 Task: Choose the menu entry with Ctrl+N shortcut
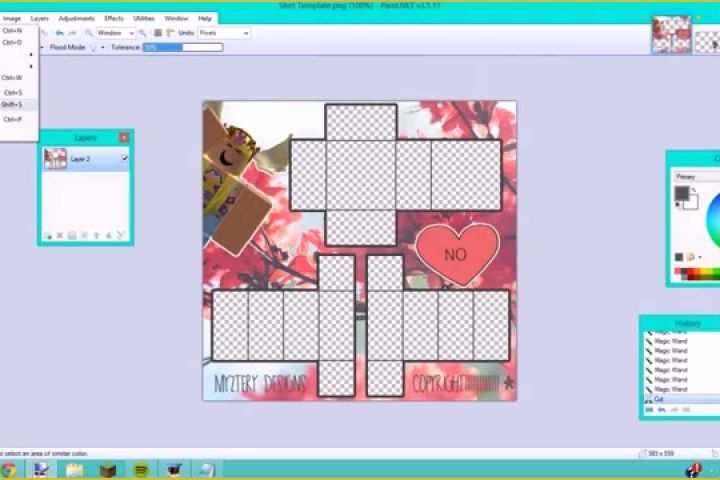click(x=18, y=31)
